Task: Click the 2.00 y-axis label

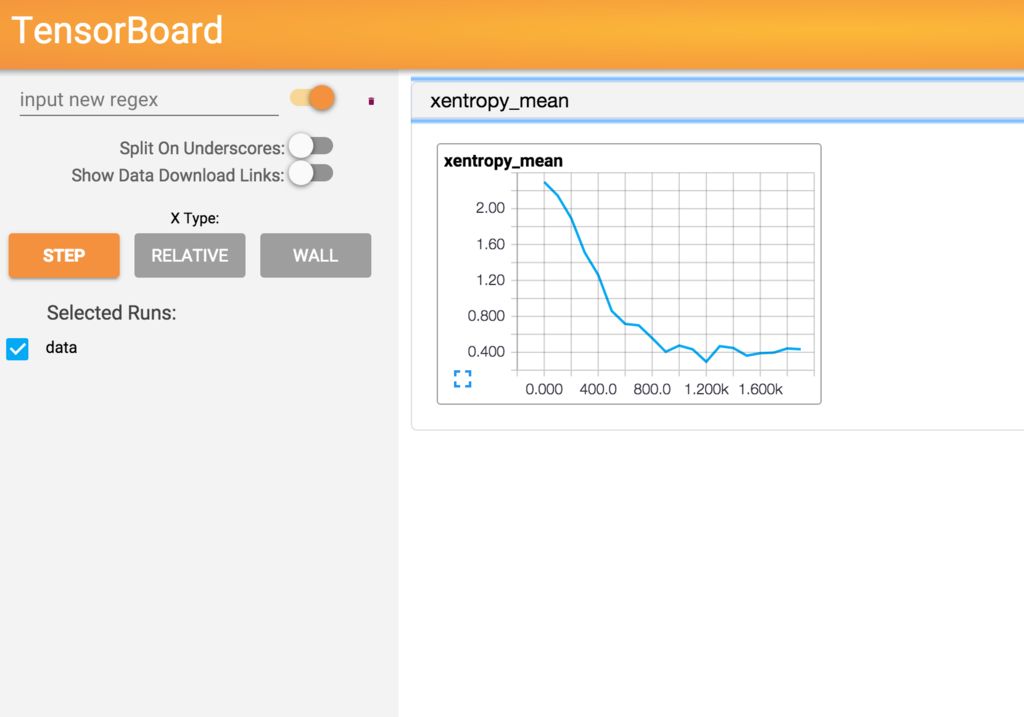Action: (x=490, y=208)
